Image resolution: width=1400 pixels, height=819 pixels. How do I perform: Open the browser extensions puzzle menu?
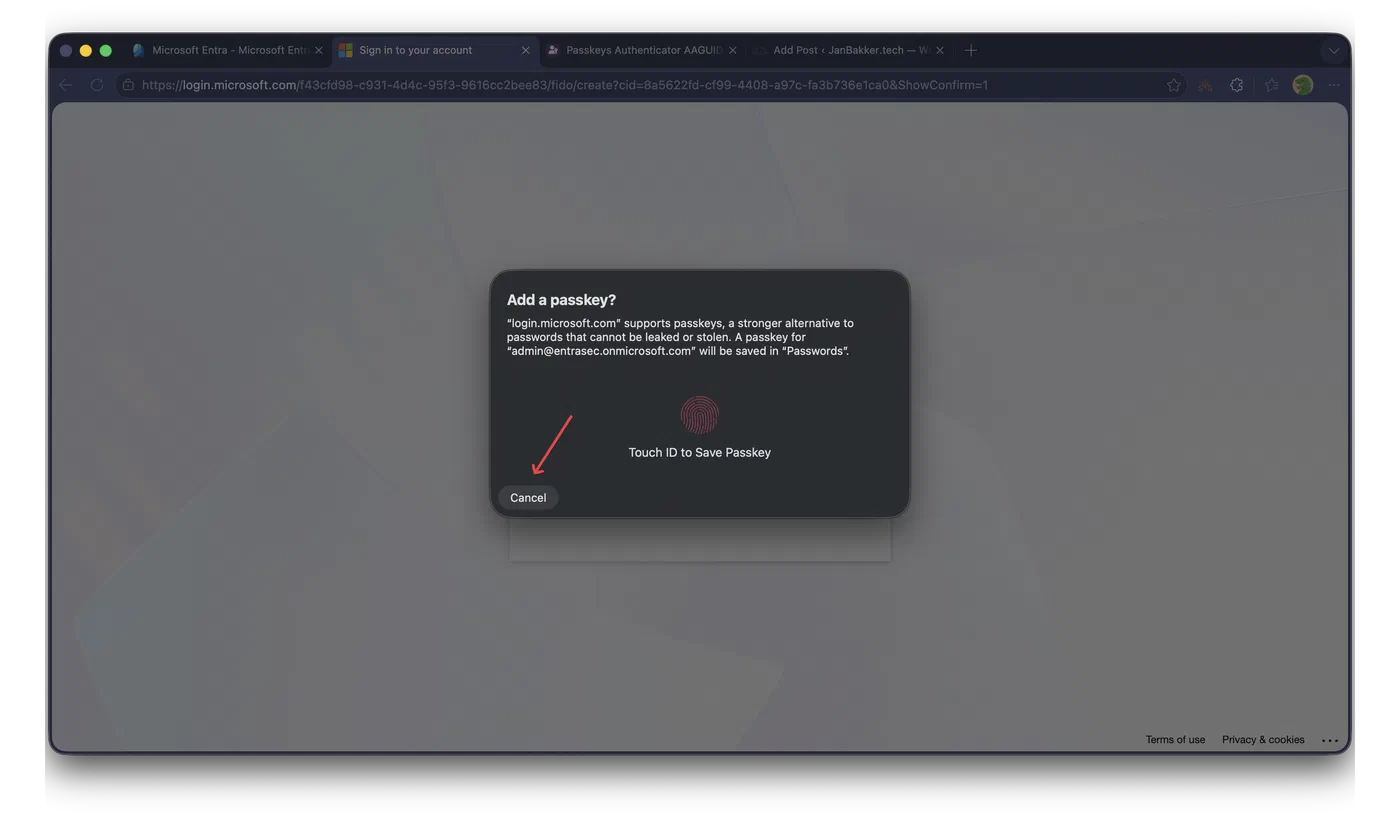[1237, 85]
